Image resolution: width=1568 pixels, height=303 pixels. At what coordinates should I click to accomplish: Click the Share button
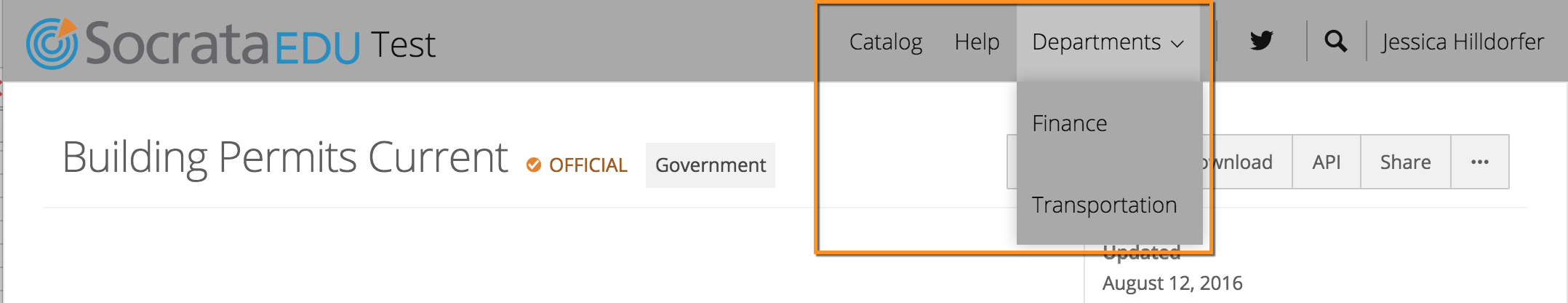[x=1406, y=162]
